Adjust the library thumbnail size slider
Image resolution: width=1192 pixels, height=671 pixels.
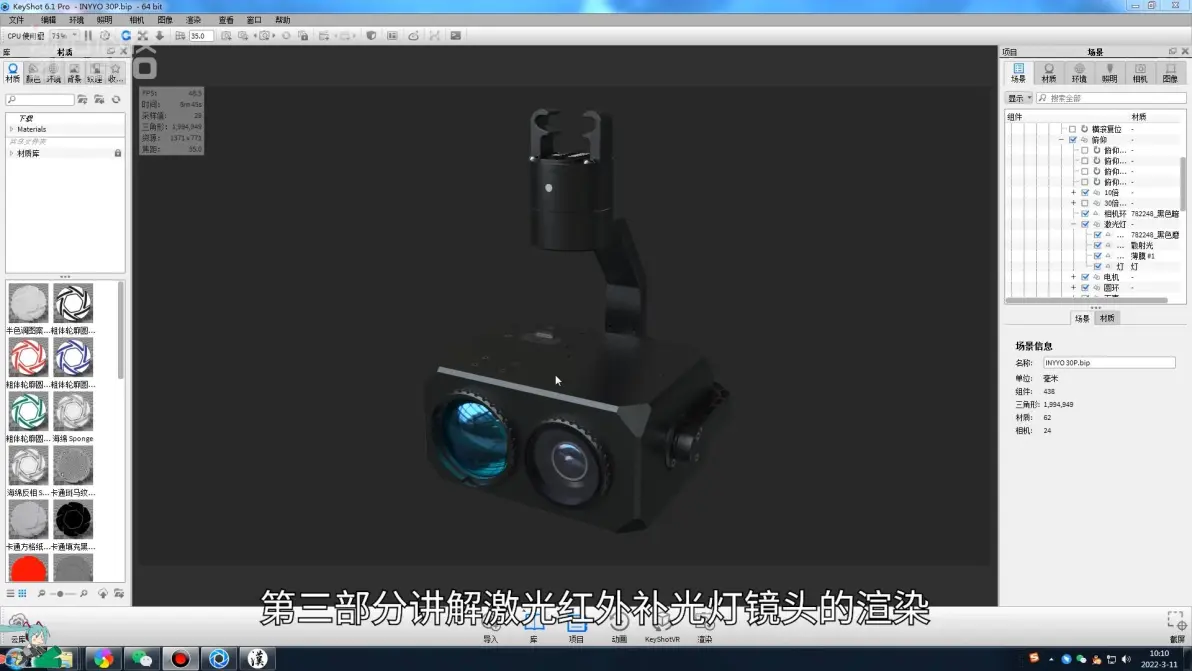coord(61,593)
